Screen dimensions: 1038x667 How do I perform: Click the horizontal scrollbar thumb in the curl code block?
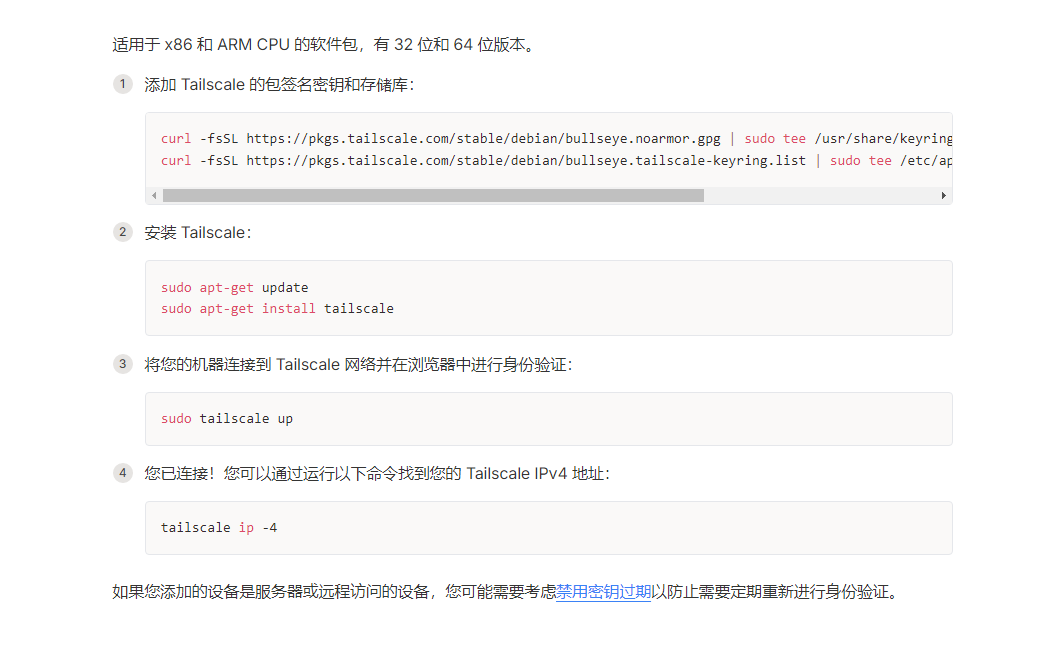click(434, 196)
